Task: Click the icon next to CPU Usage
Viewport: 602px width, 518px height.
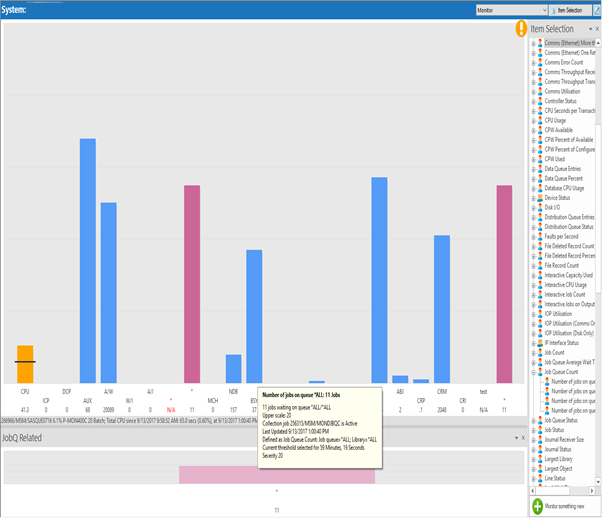Action: [539, 120]
